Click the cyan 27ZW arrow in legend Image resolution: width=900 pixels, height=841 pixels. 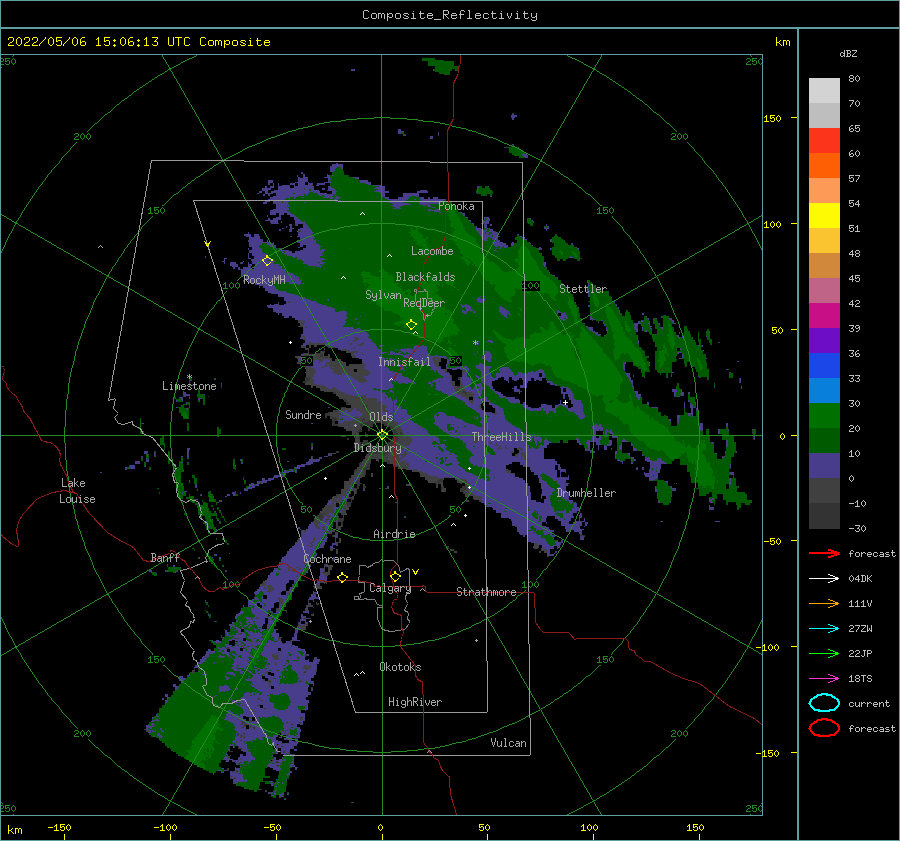824,629
